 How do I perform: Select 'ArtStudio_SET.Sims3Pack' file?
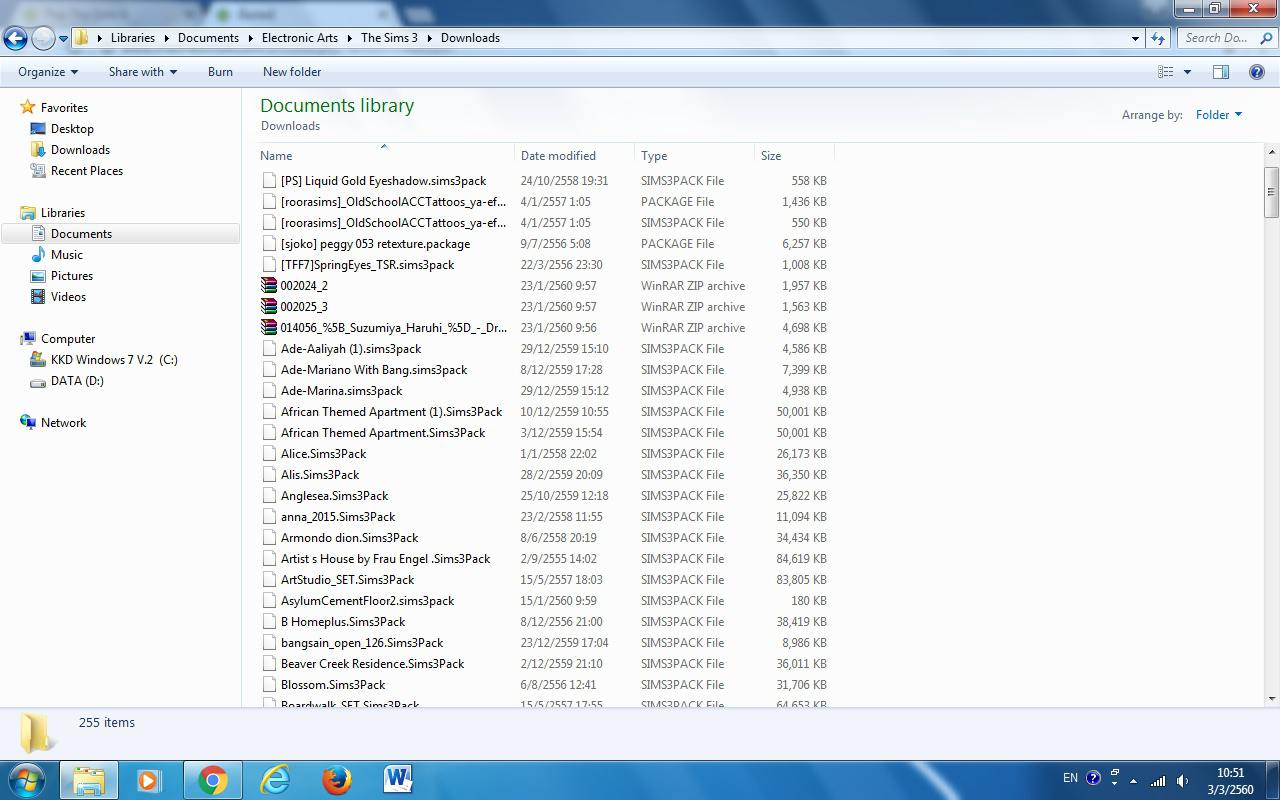[x=347, y=580]
